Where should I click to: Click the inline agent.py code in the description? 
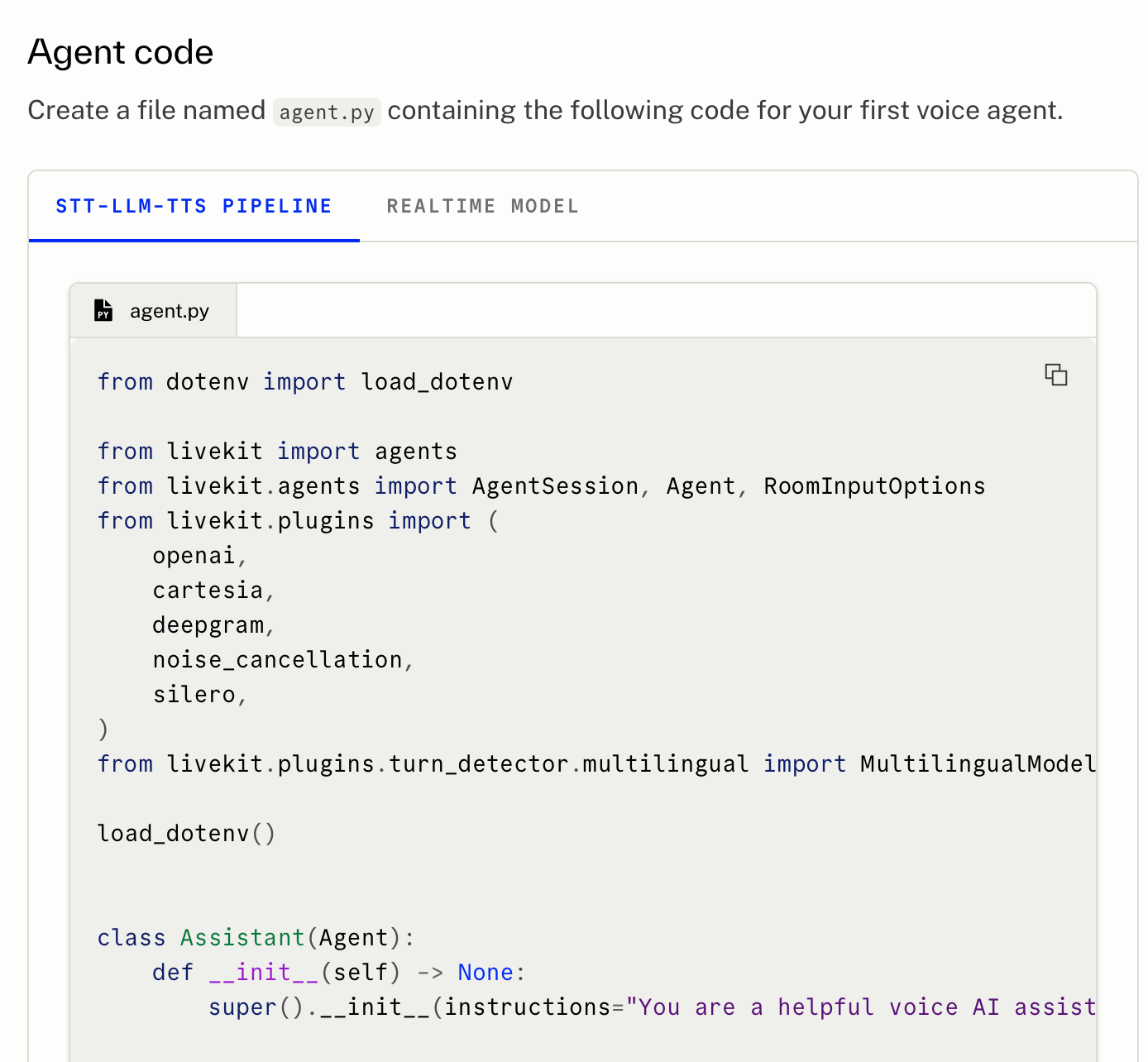(x=327, y=112)
